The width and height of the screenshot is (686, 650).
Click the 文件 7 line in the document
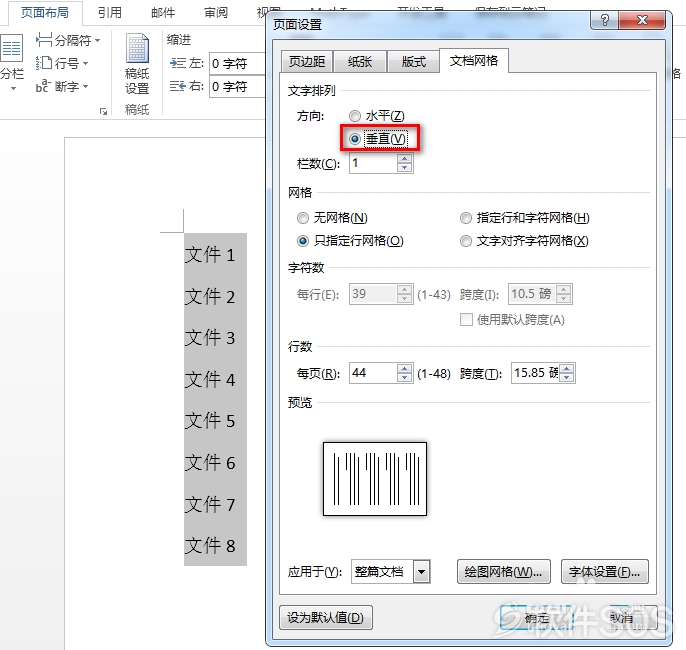[210, 504]
